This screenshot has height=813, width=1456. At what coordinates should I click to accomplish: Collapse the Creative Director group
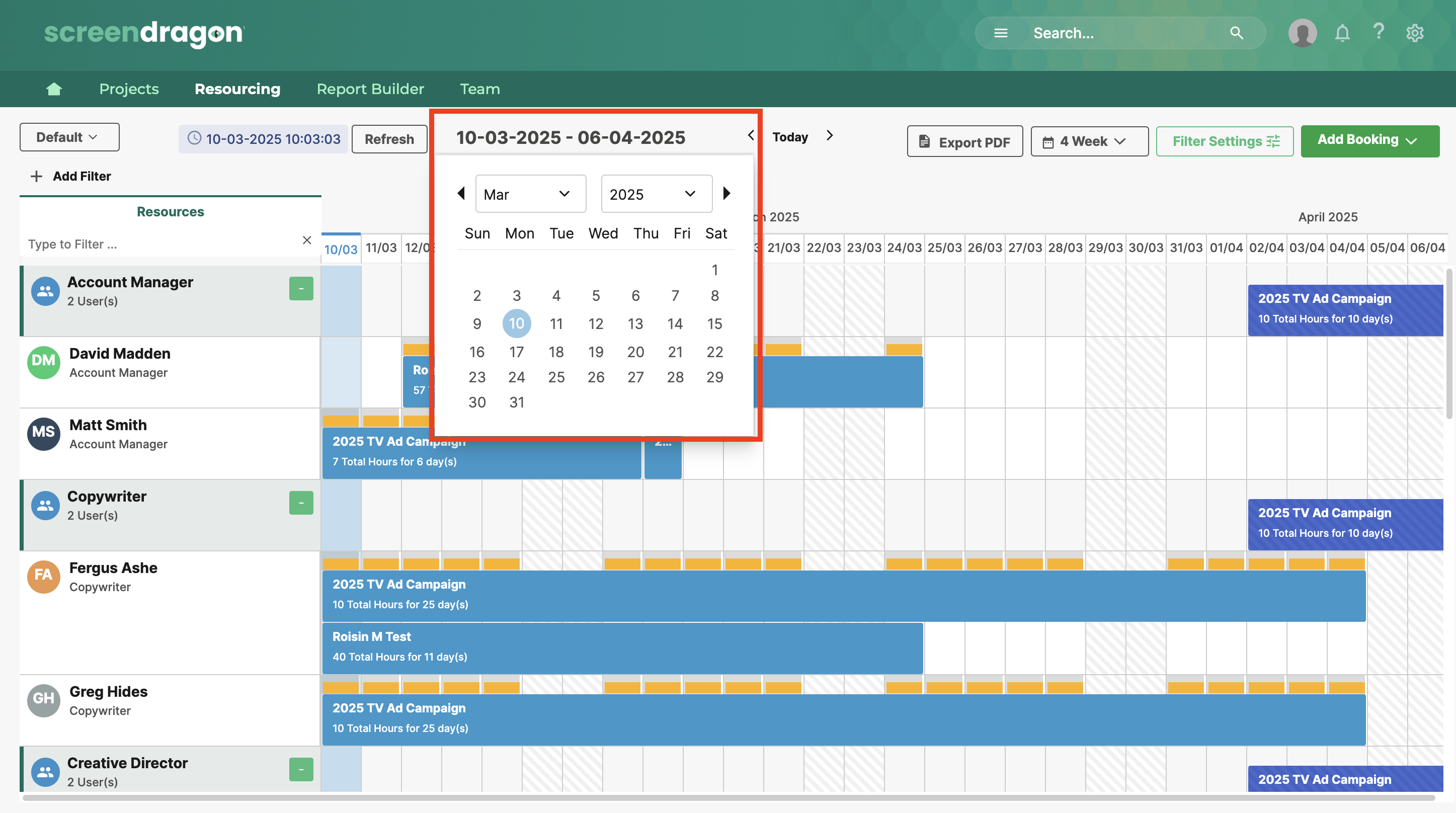(x=301, y=769)
